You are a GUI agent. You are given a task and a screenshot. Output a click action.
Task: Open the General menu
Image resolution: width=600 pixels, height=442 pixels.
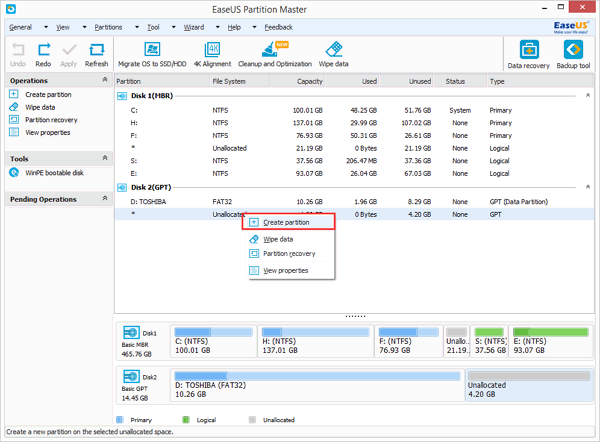(20, 27)
